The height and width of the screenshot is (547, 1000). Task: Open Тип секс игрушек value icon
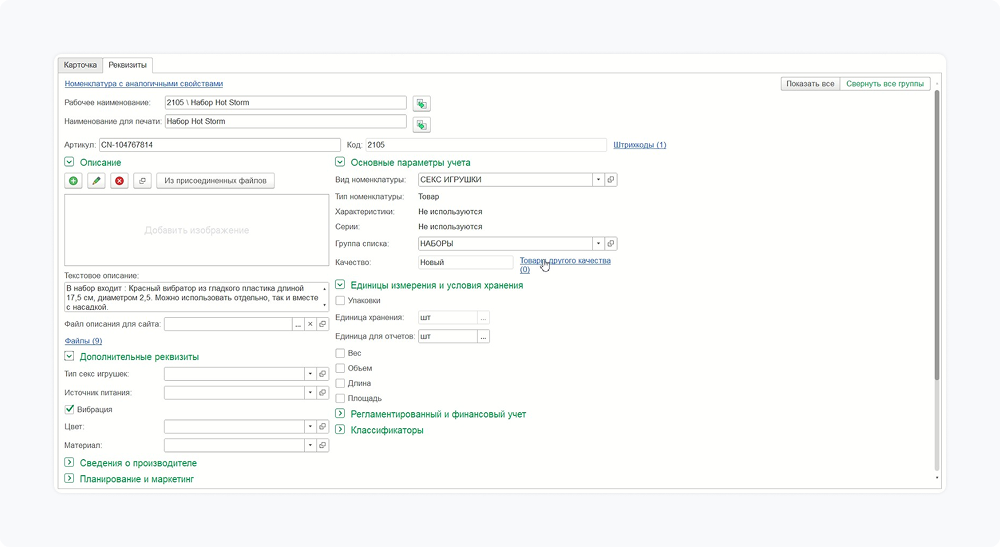323,374
